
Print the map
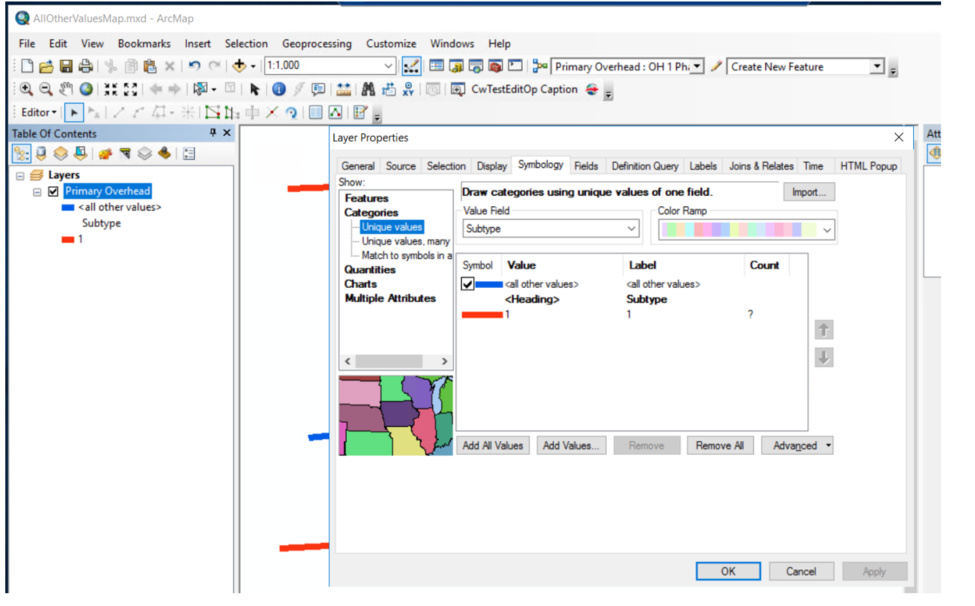point(86,66)
